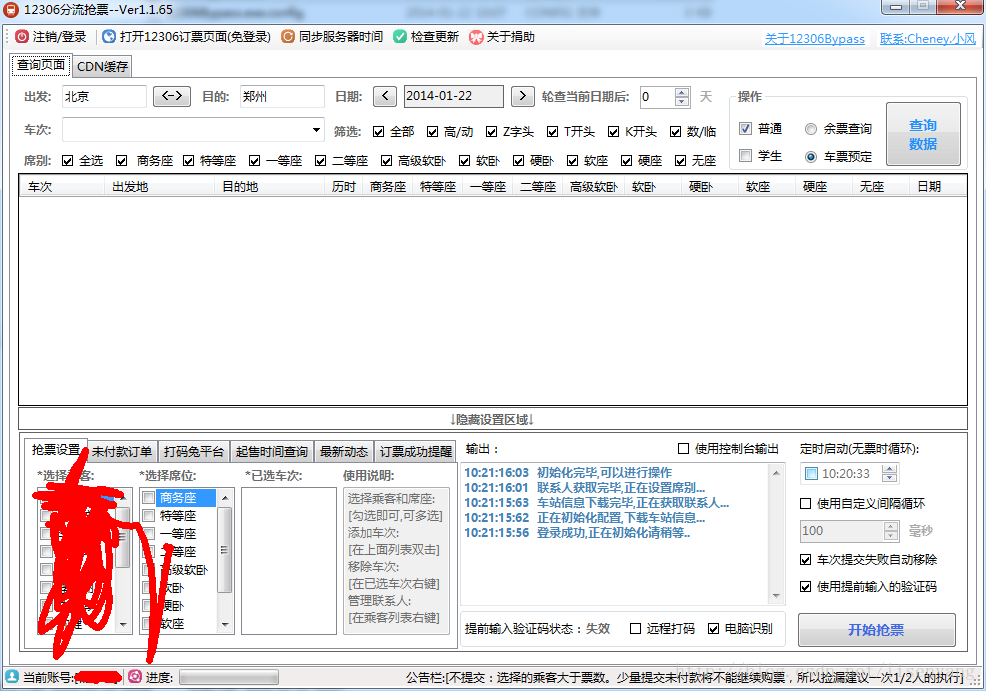Toggle the T开头 filter checkbox
This screenshot has width=986, height=691.
(x=553, y=131)
